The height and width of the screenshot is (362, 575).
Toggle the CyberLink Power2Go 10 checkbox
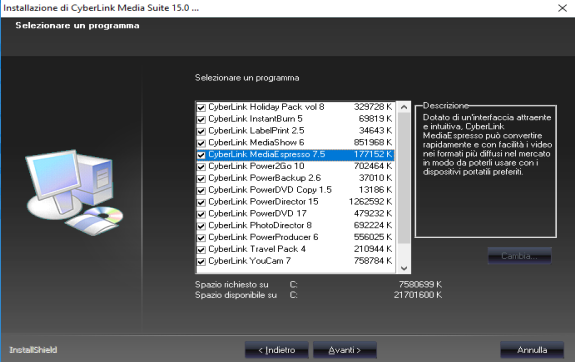click(201, 167)
